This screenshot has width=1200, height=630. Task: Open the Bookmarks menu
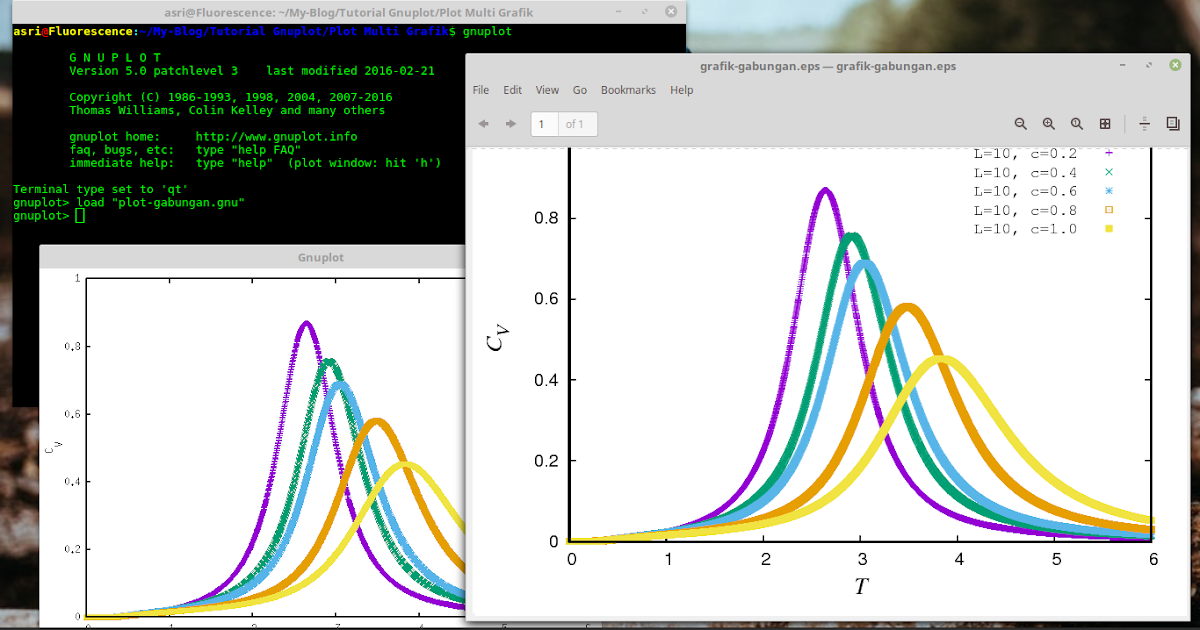tap(627, 90)
